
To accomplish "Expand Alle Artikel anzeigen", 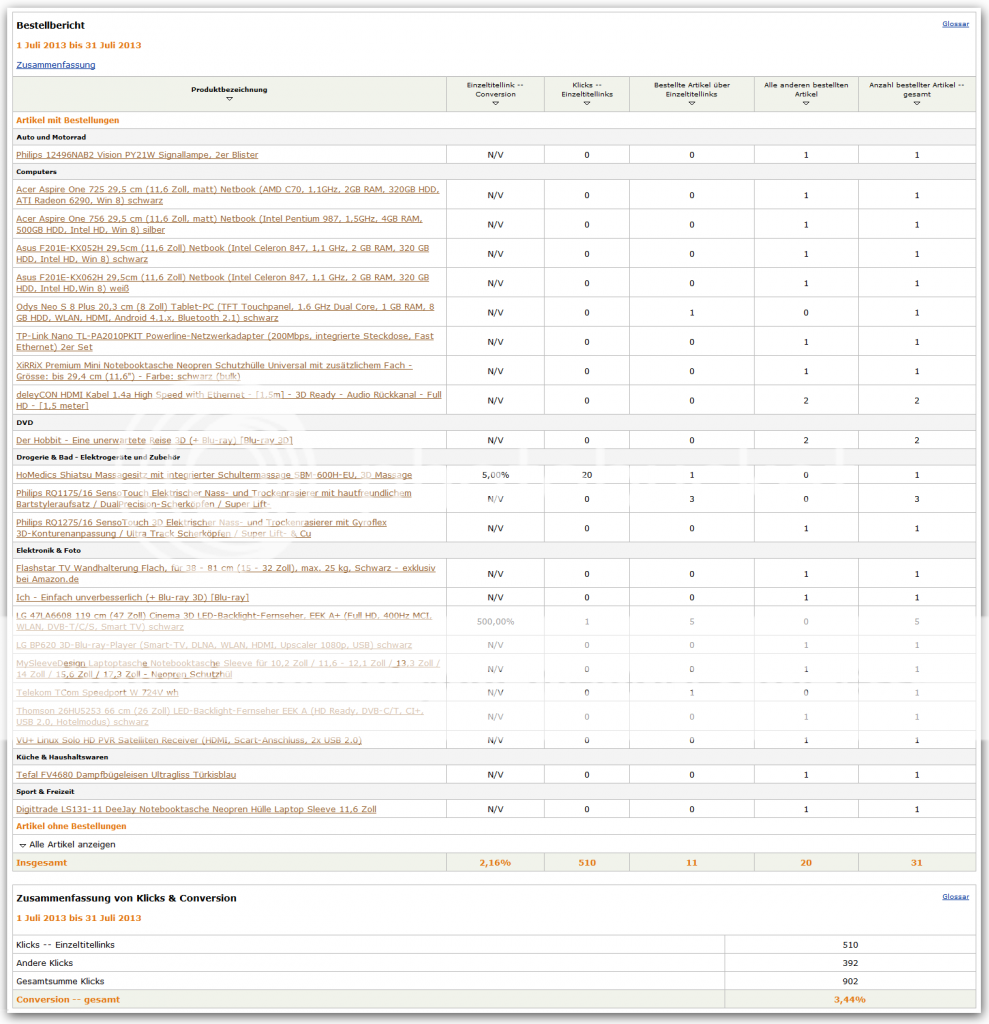I will (67, 844).
